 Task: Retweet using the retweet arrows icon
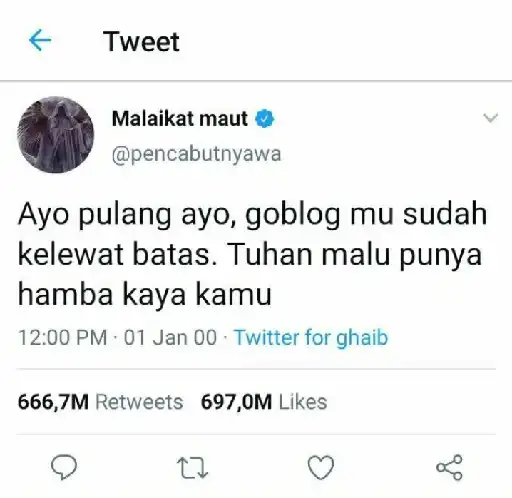[x=192, y=468]
